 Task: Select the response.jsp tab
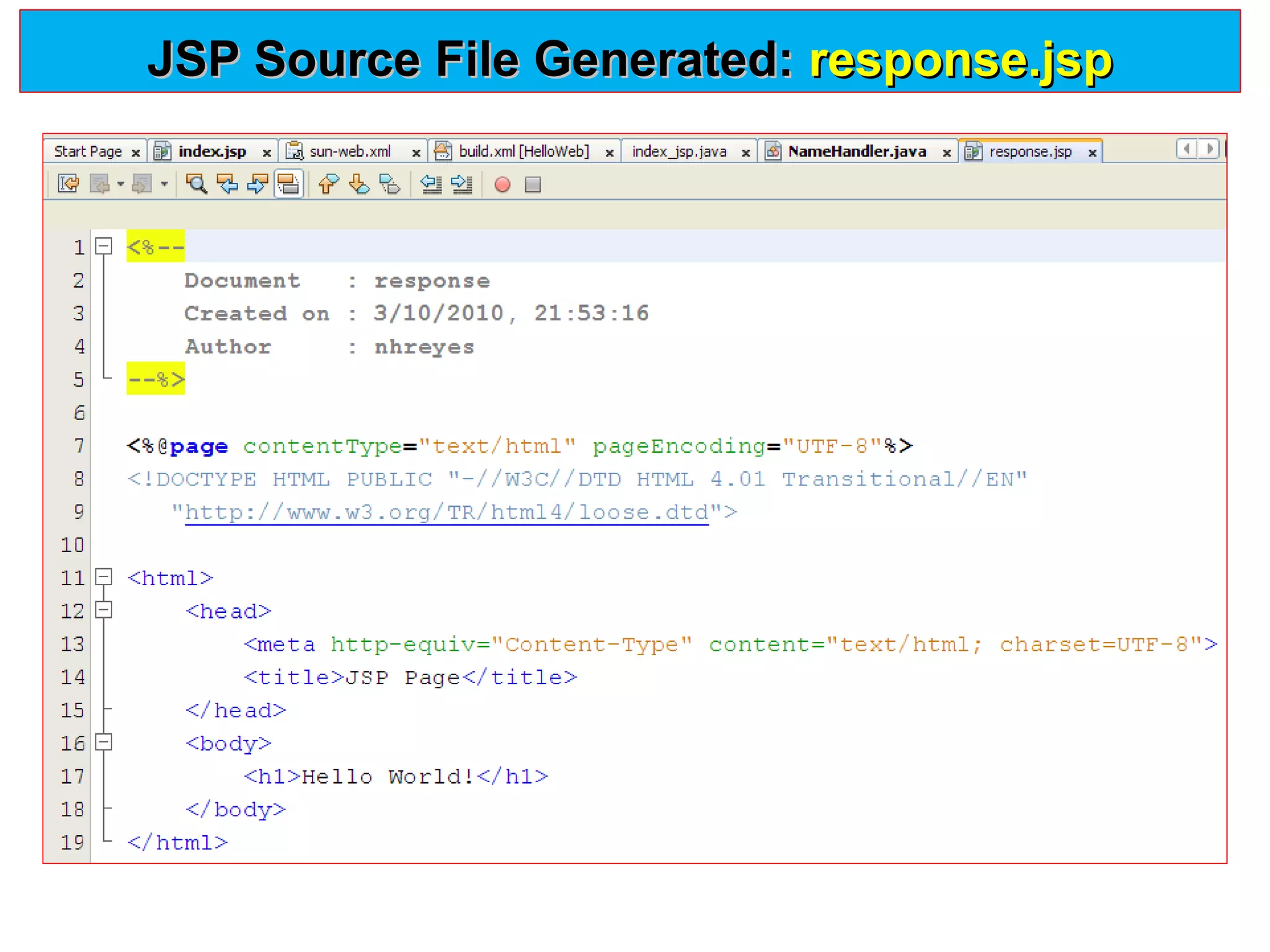click(x=1031, y=151)
